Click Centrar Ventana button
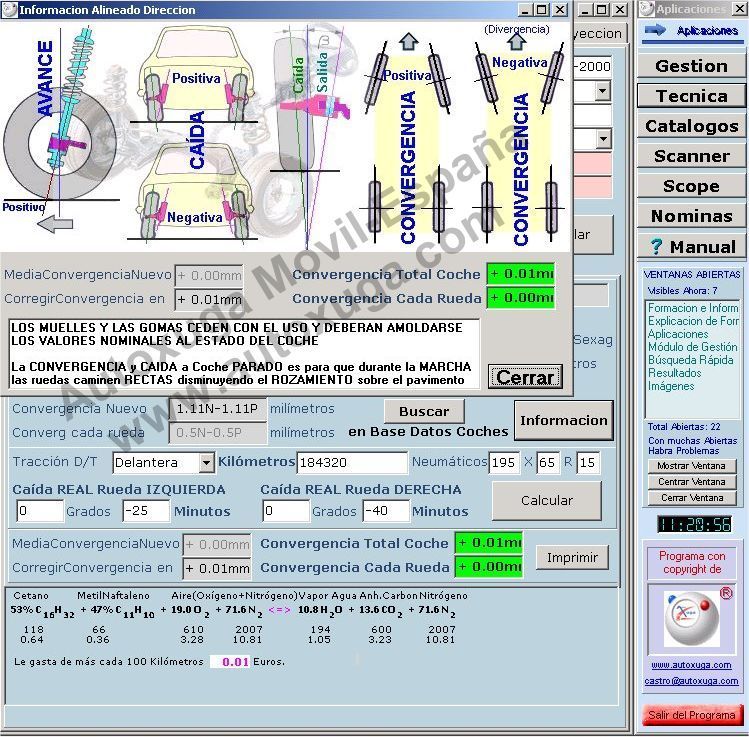 click(x=692, y=482)
